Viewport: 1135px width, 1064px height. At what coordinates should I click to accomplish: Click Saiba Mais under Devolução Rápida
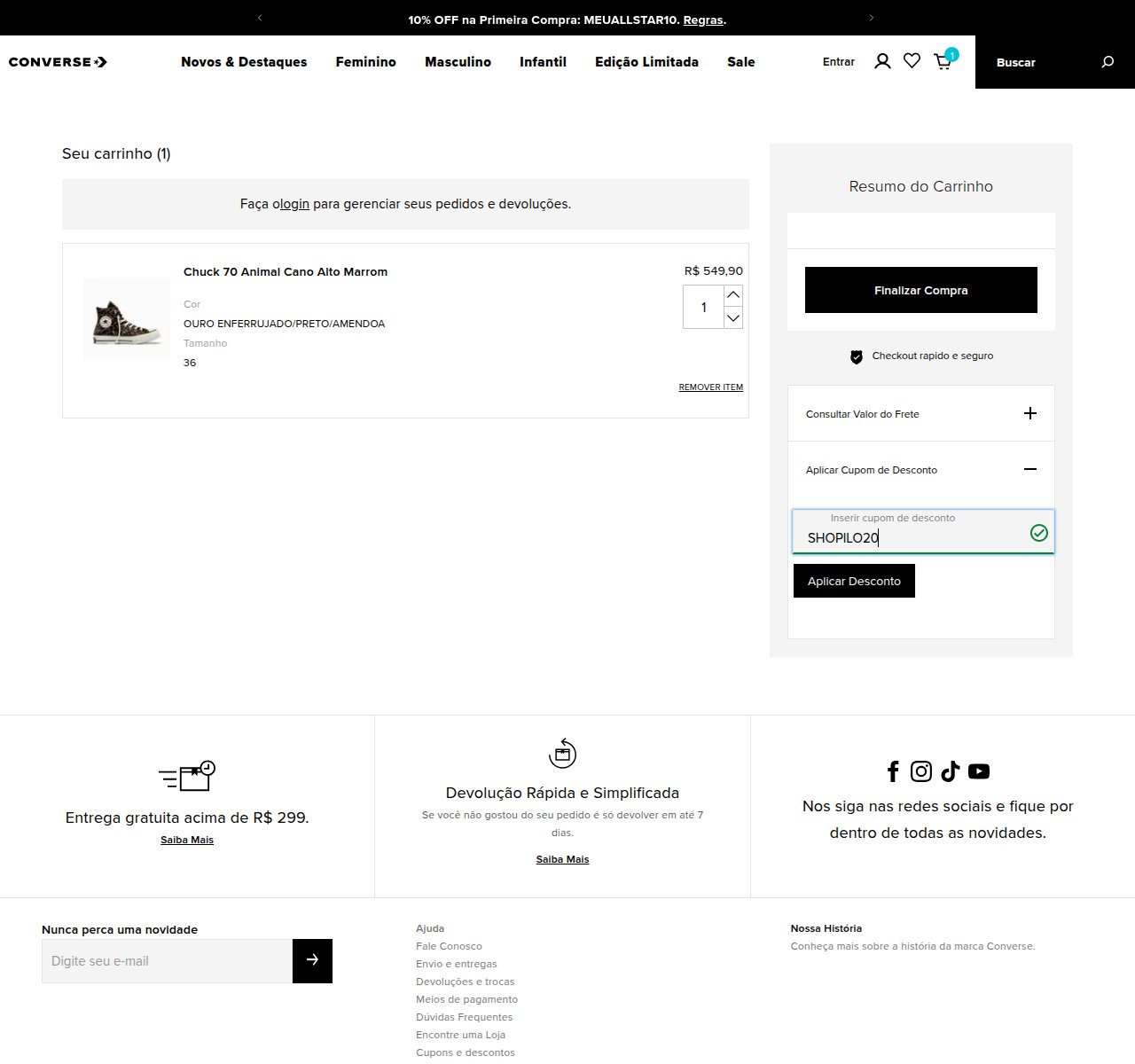(562, 859)
